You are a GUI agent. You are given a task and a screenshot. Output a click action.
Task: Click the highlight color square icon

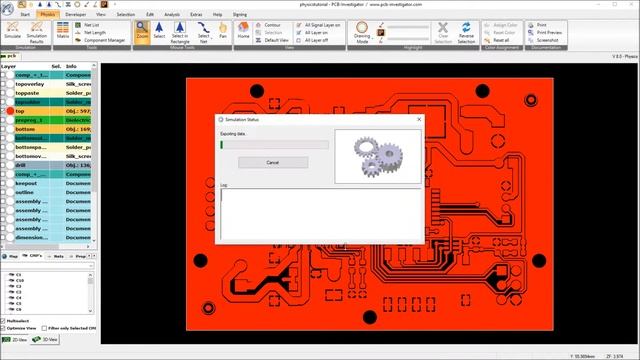(380, 32)
